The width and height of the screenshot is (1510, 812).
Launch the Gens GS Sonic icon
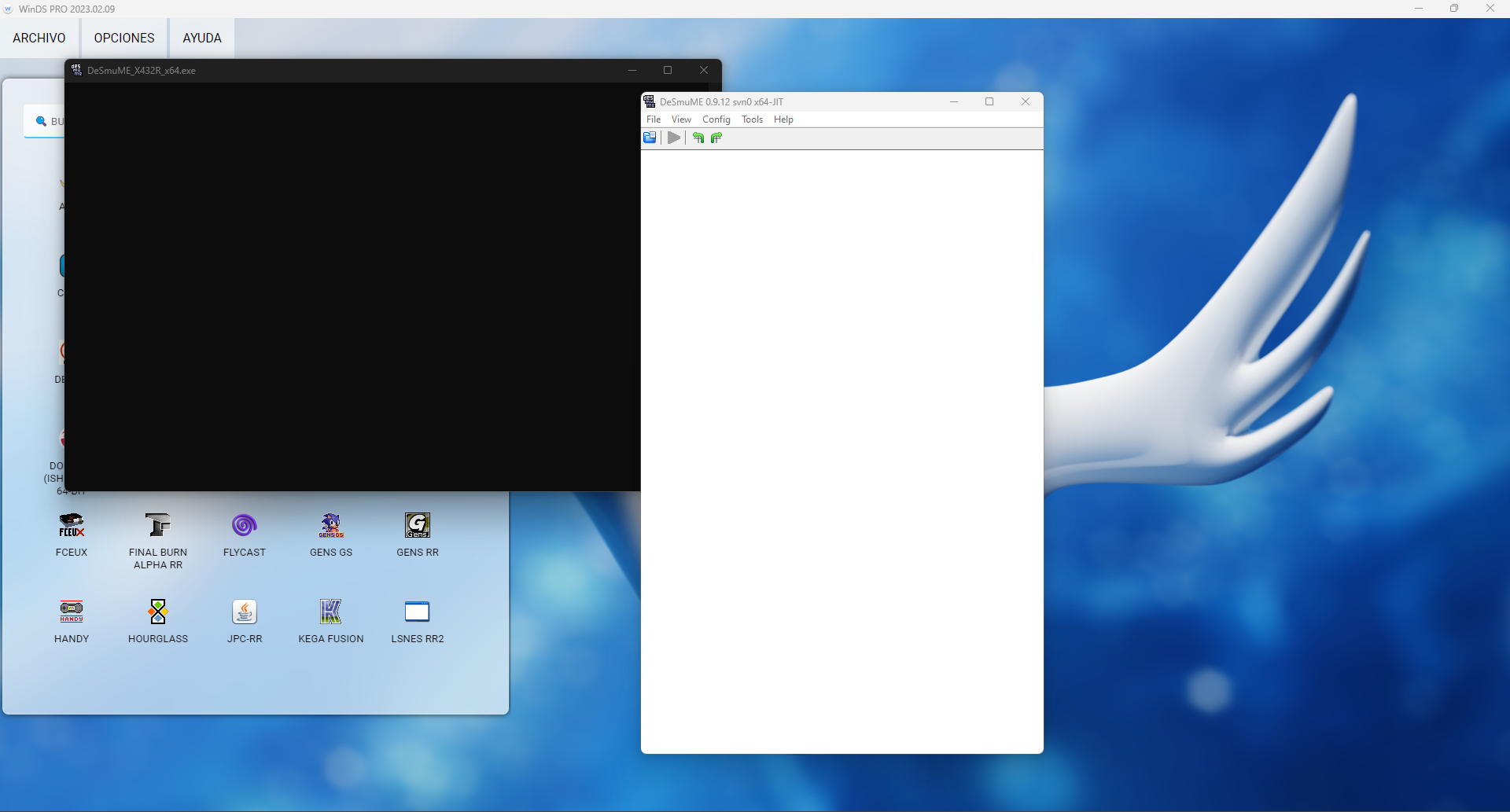click(331, 525)
